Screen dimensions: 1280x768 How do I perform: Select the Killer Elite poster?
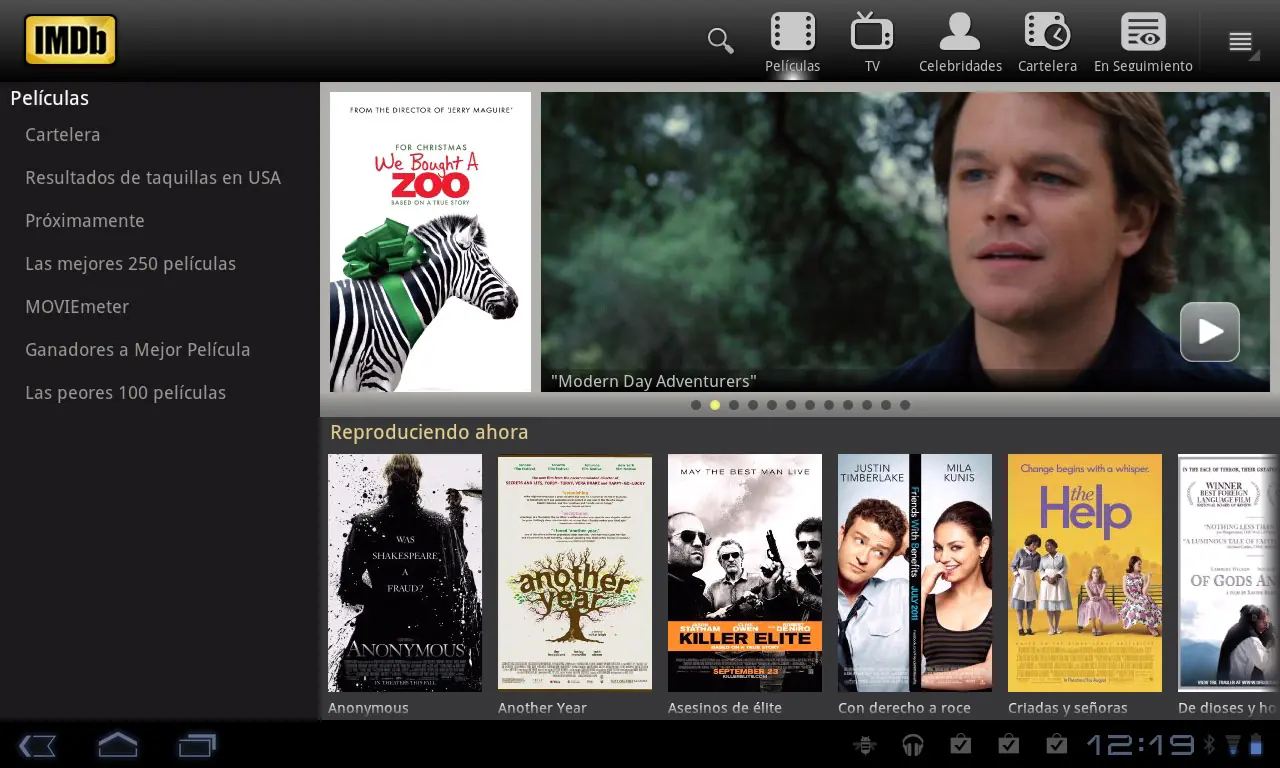[745, 573]
